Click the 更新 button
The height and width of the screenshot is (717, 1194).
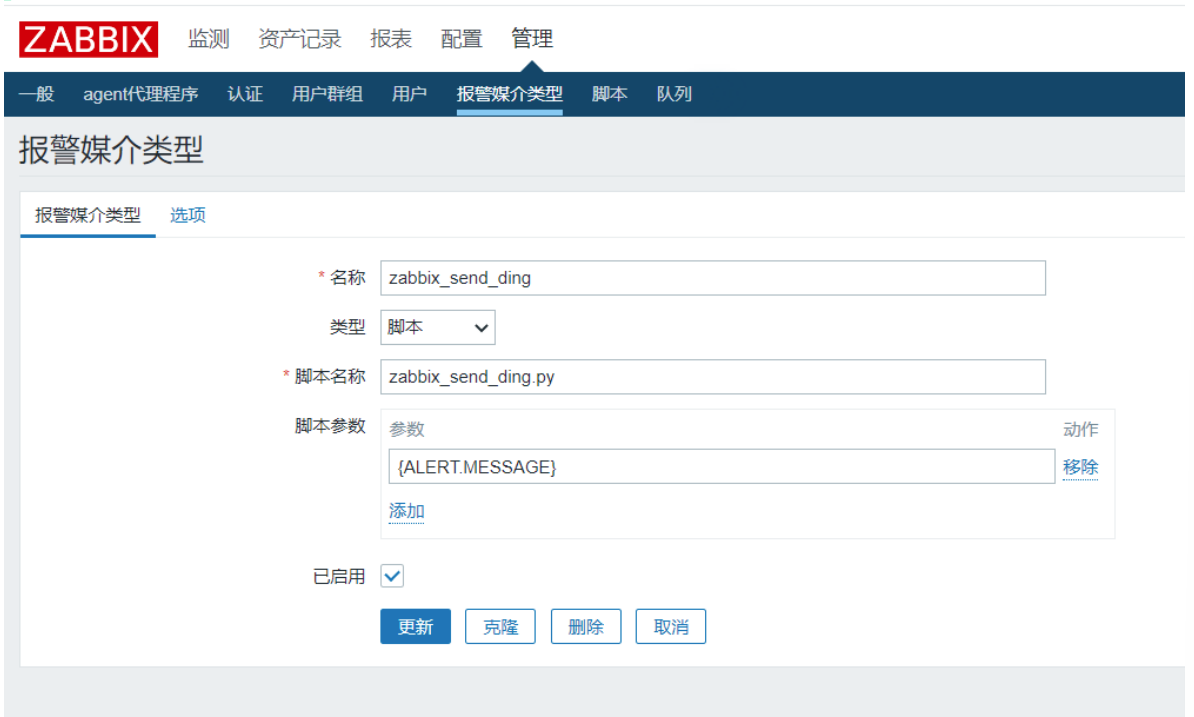[416, 626]
